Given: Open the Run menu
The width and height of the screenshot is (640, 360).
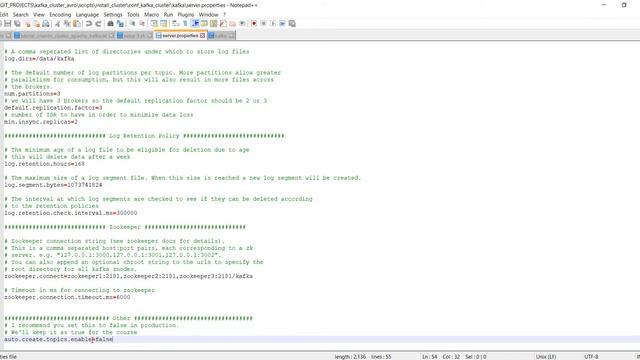Looking at the screenshot, I should [168, 15].
